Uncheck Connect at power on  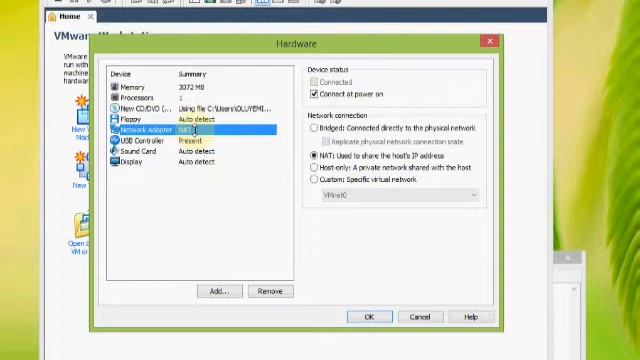click(x=314, y=94)
